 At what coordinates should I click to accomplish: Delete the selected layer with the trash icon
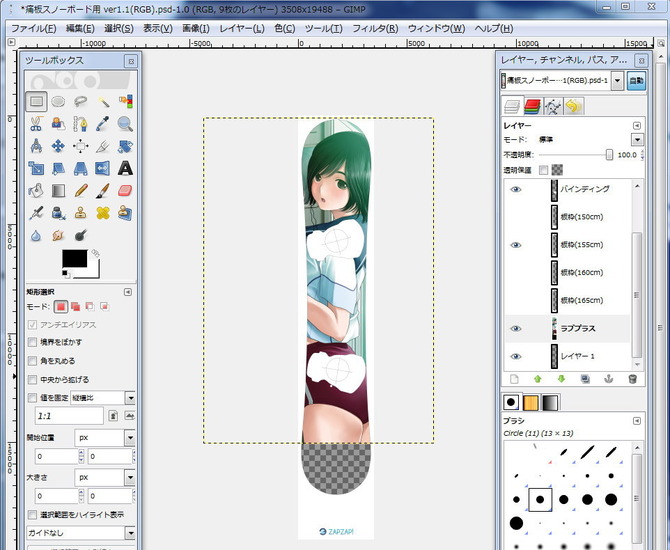tap(633, 379)
